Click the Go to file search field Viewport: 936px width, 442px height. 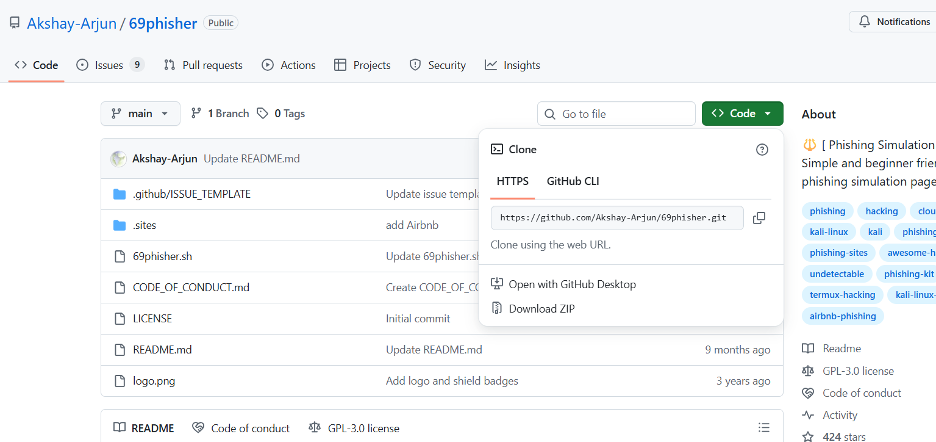point(616,114)
